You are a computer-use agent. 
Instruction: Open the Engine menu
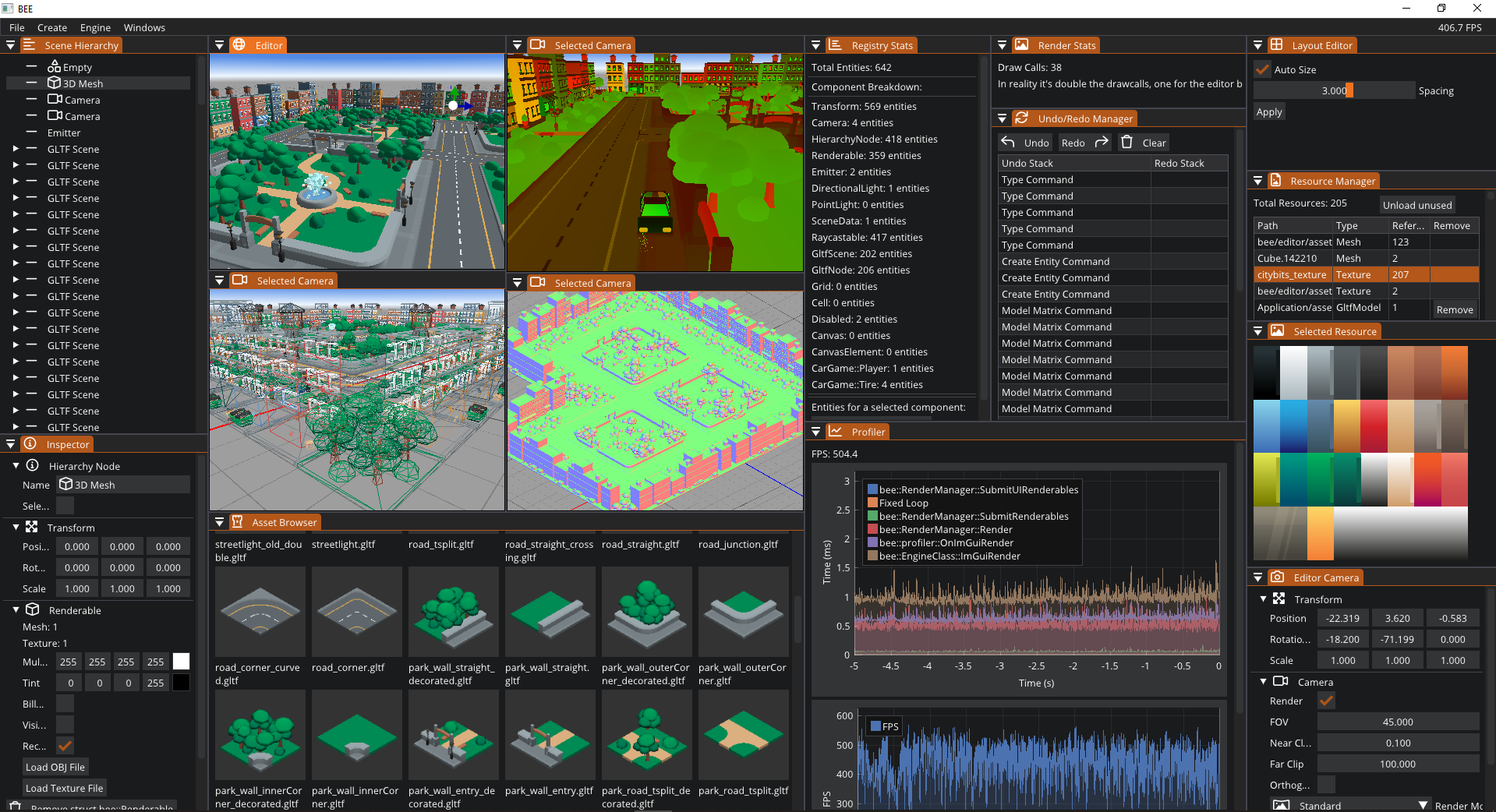pos(94,27)
